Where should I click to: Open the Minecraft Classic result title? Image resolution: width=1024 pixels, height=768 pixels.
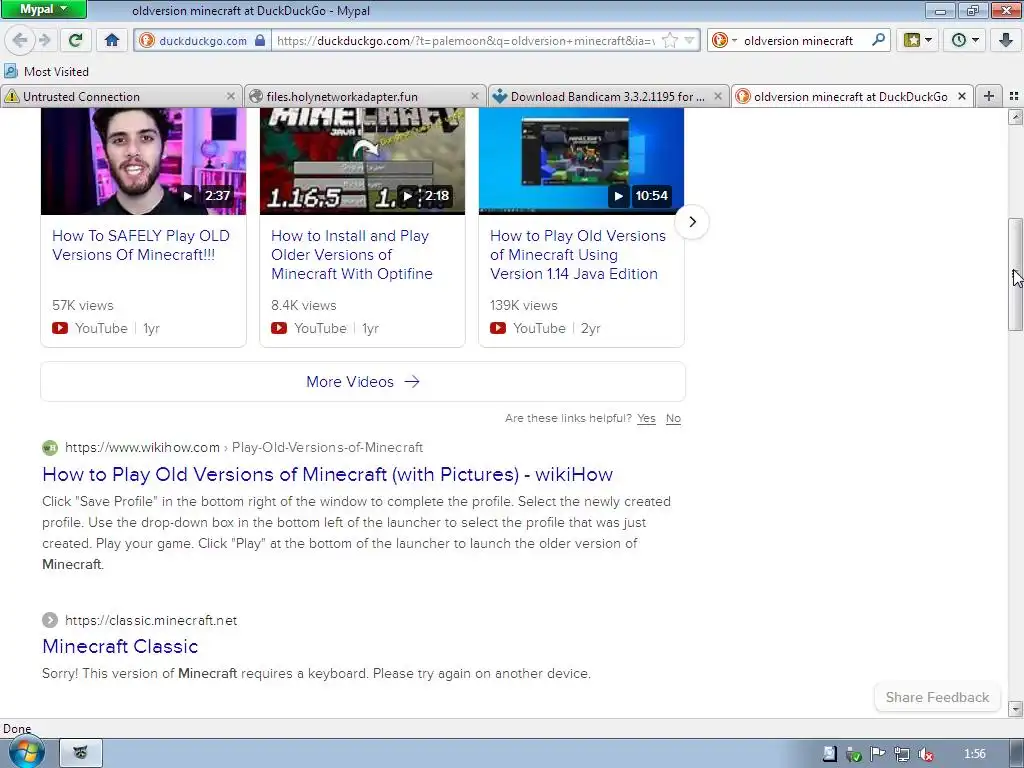coord(120,646)
